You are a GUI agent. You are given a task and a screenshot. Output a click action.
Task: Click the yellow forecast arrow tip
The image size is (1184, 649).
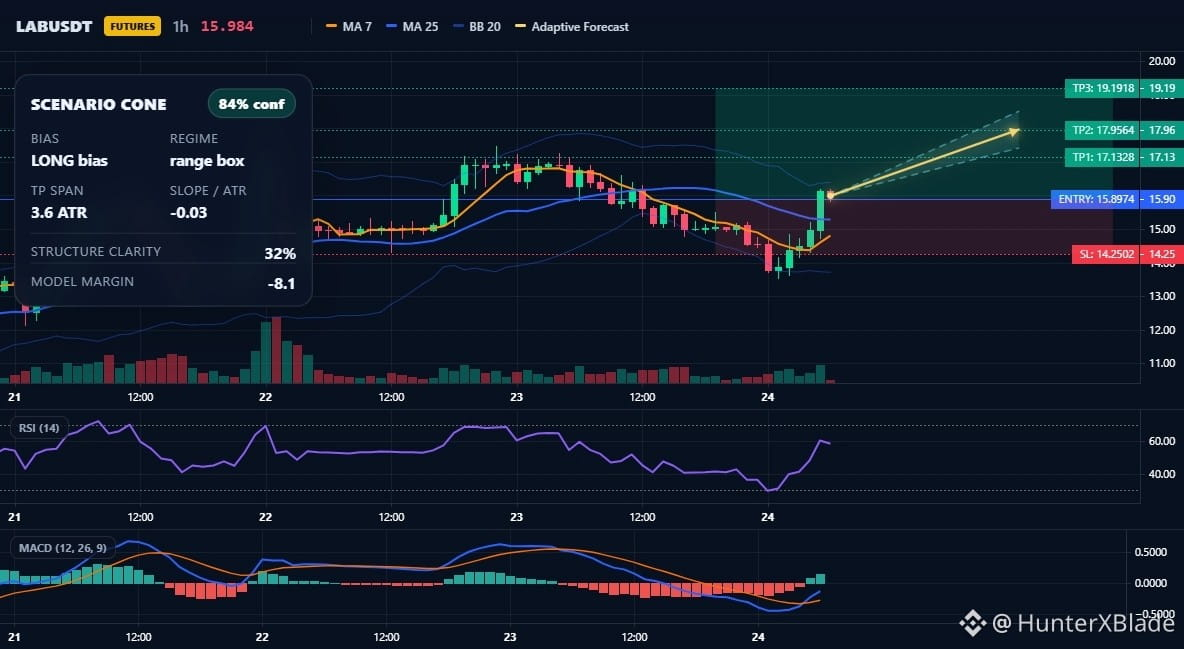click(x=1014, y=131)
